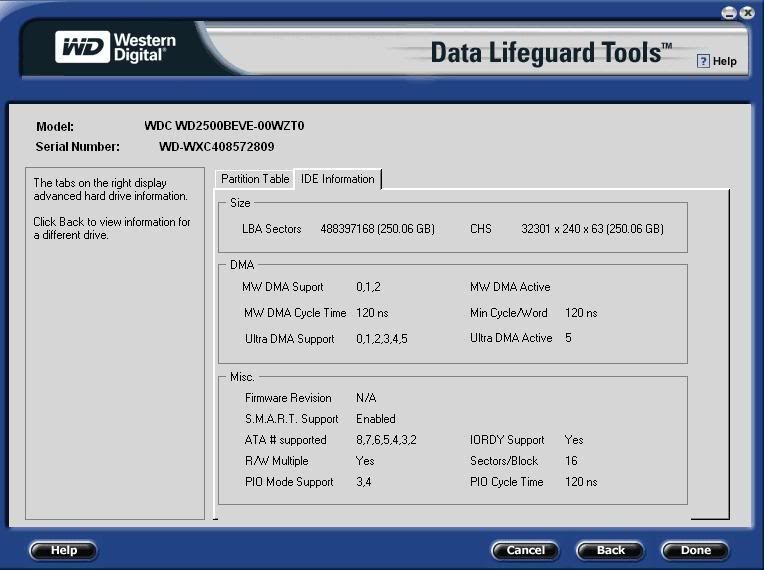The height and width of the screenshot is (570, 764).
Task: Click the CHS label
Action: pyautogui.click(x=481, y=229)
